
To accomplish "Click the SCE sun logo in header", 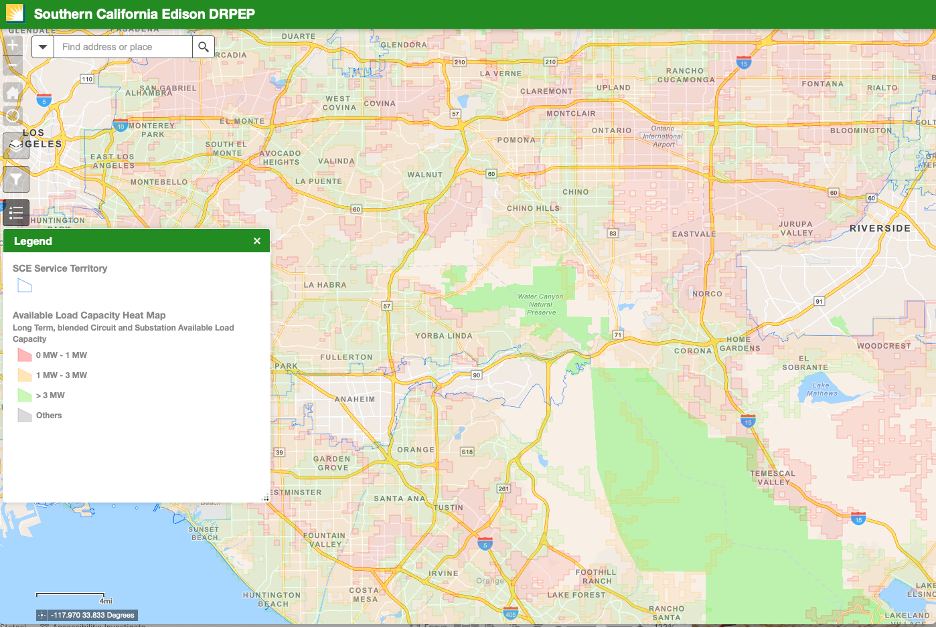I will [15, 15].
